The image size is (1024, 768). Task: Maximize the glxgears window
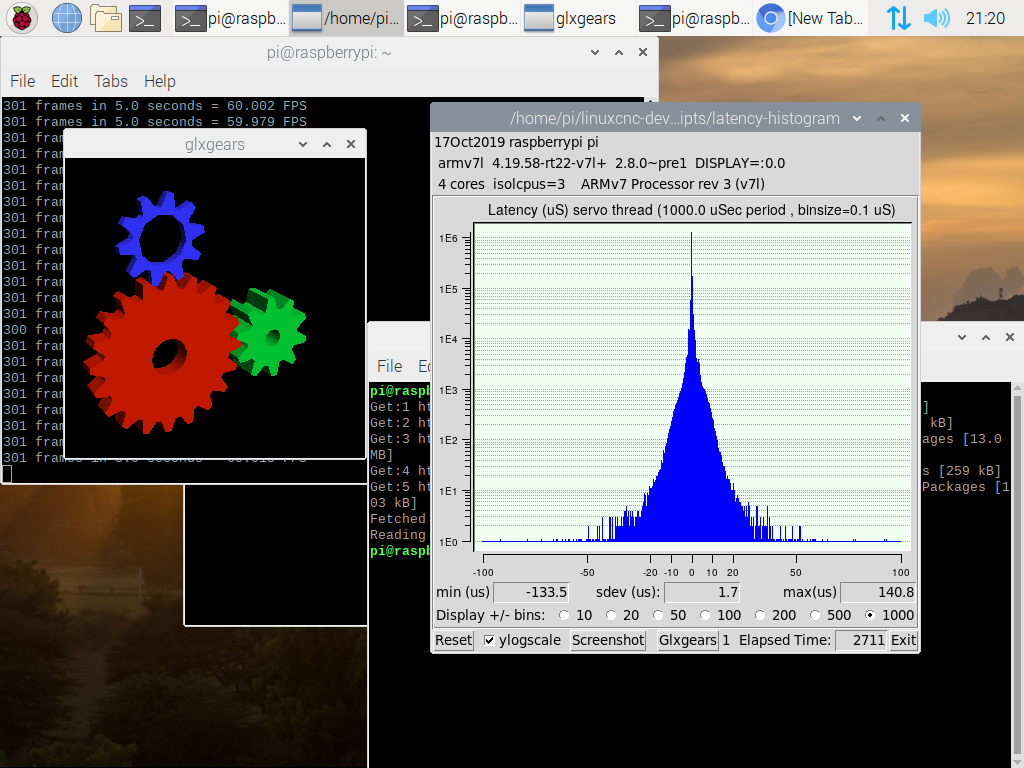click(x=327, y=144)
